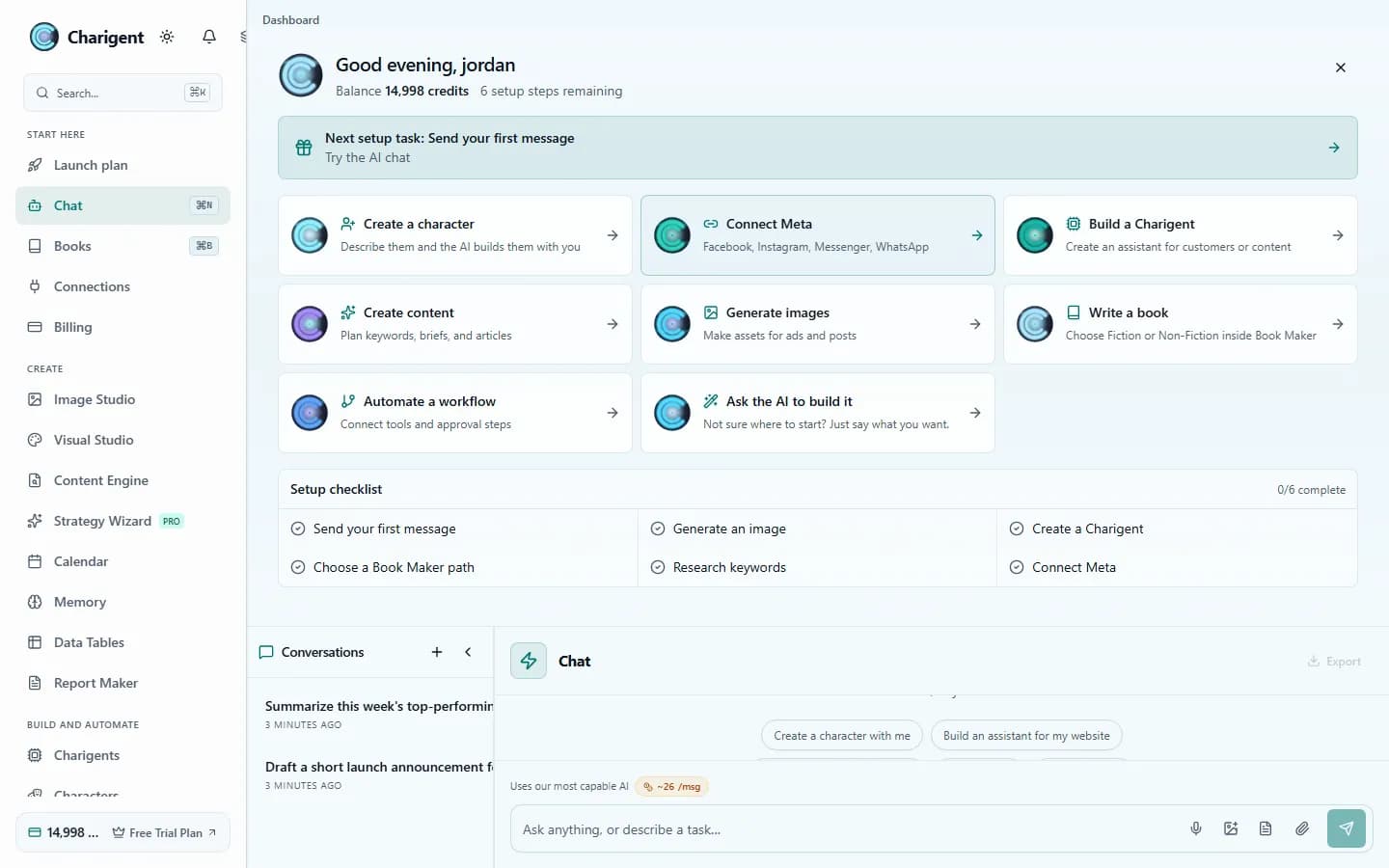
Task: Click the Automate a workflow branch icon
Action: 348,401
